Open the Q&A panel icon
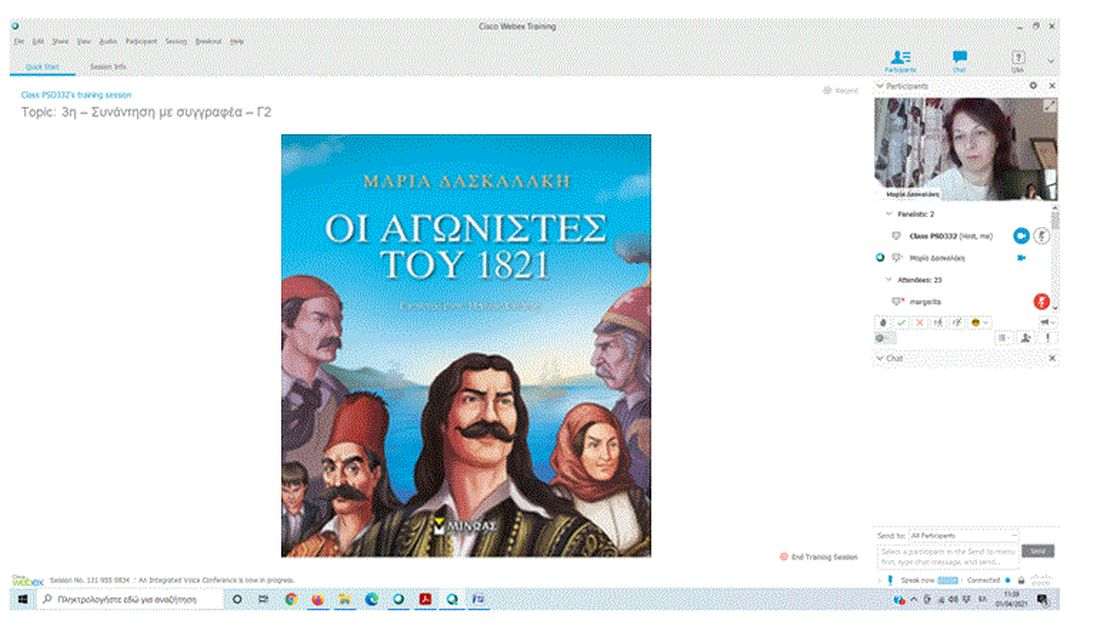The width and height of the screenshot is (1094, 640). click(1018, 60)
